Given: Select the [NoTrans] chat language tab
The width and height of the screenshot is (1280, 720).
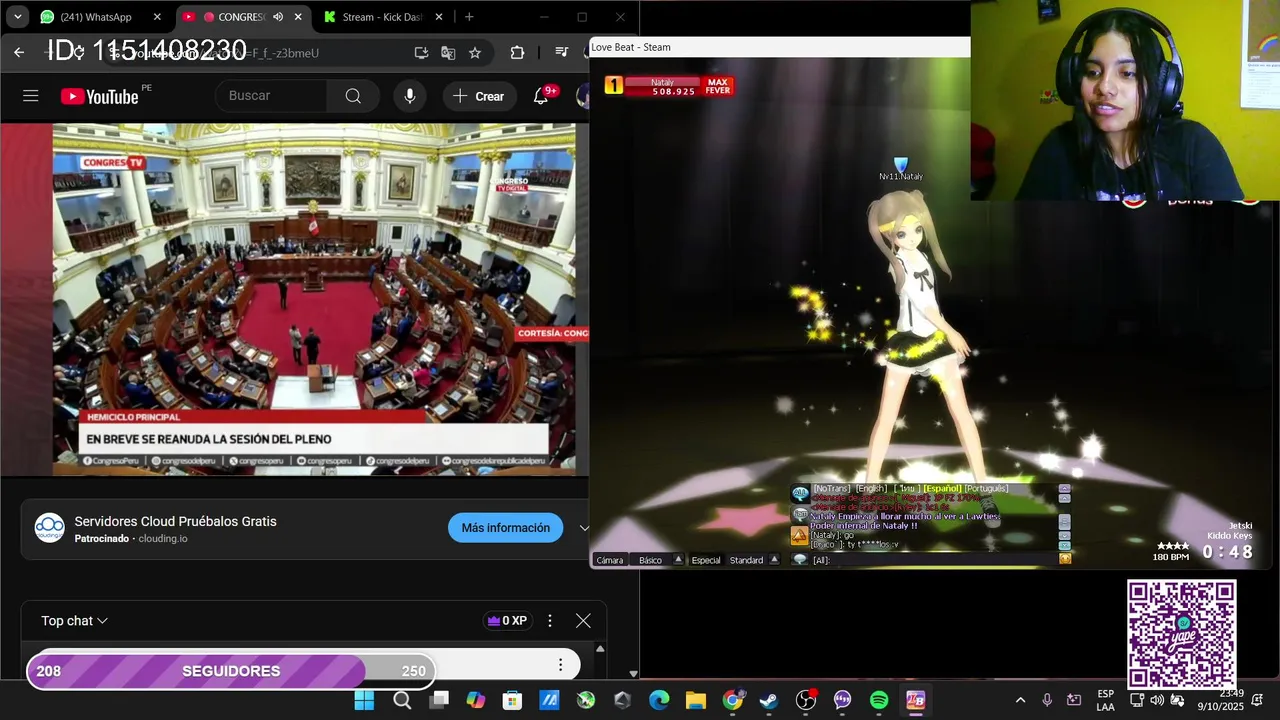Looking at the screenshot, I should click(830, 489).
